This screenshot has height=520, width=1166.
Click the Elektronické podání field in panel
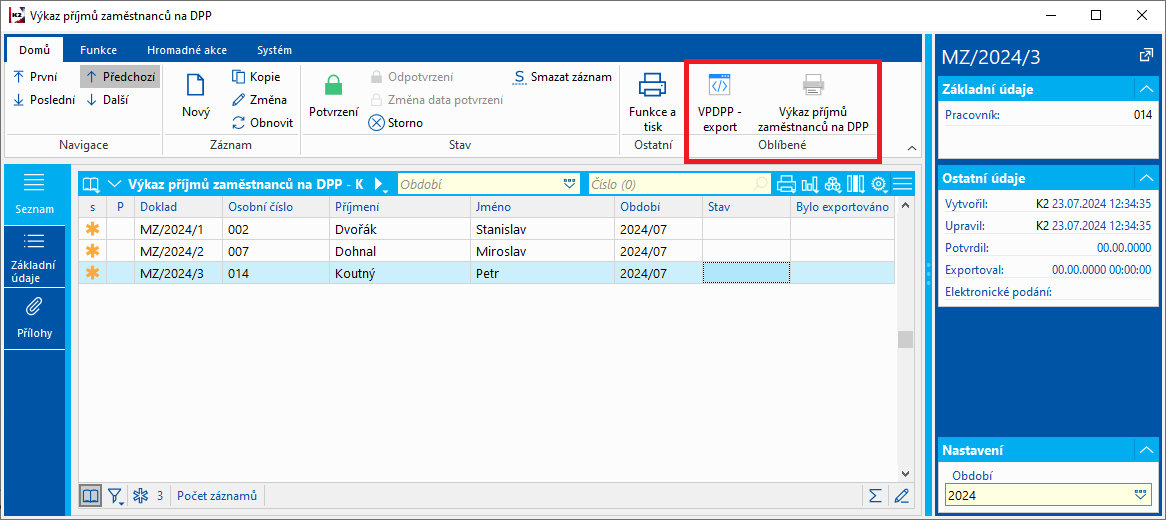1048,291
